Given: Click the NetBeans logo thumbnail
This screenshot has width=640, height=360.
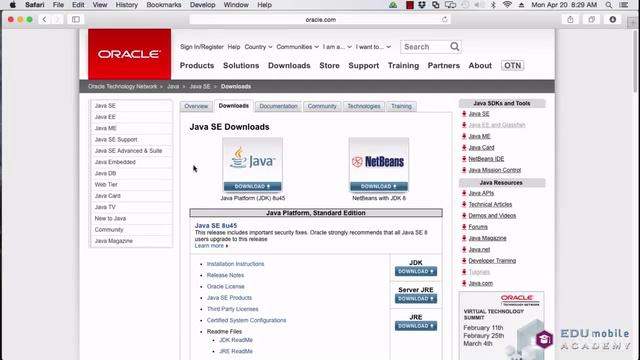Looking at the screenshot, I should click(379, 160).
